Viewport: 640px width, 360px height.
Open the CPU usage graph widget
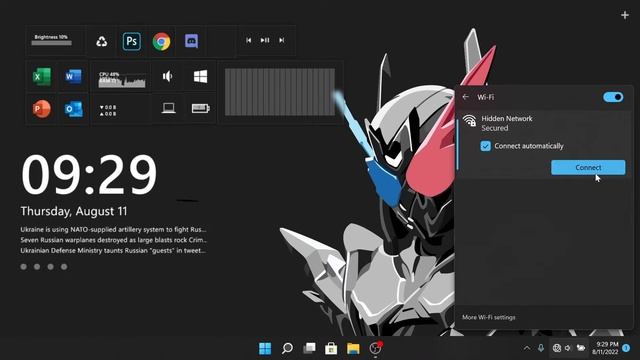click(x=122, y=80)
